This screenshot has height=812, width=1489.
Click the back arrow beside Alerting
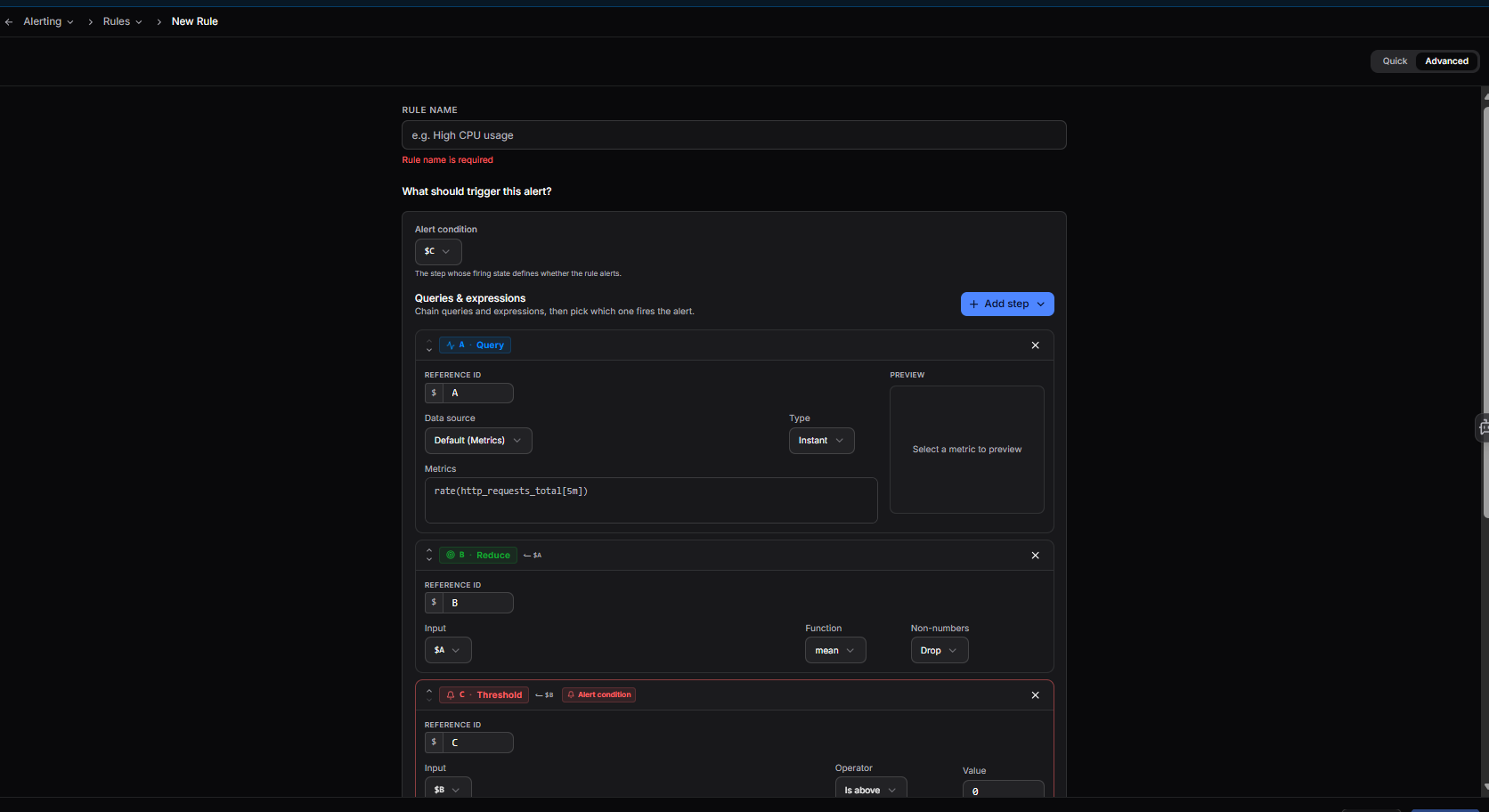9,21
